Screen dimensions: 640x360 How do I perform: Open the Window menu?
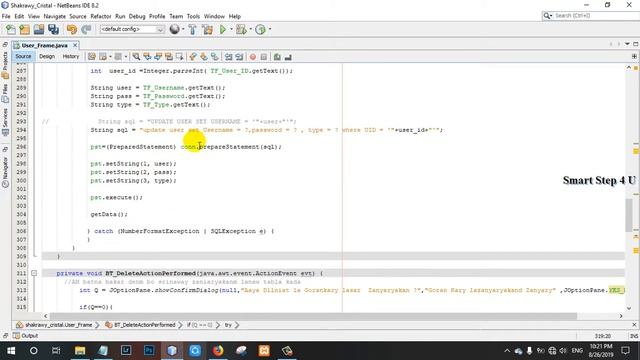coord(214,16)
